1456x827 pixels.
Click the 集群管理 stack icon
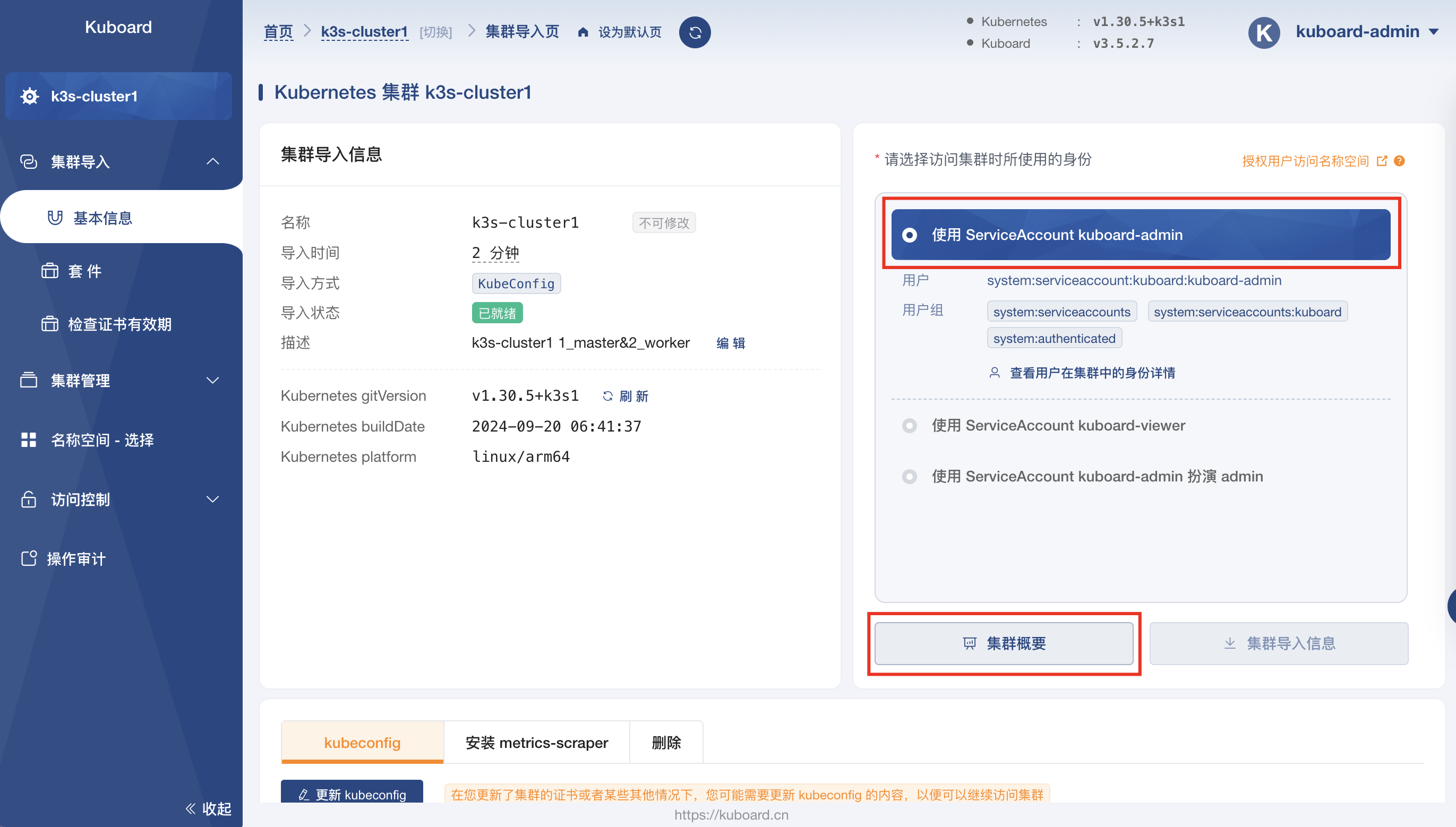pyautogui.click(x=28, y=380)
